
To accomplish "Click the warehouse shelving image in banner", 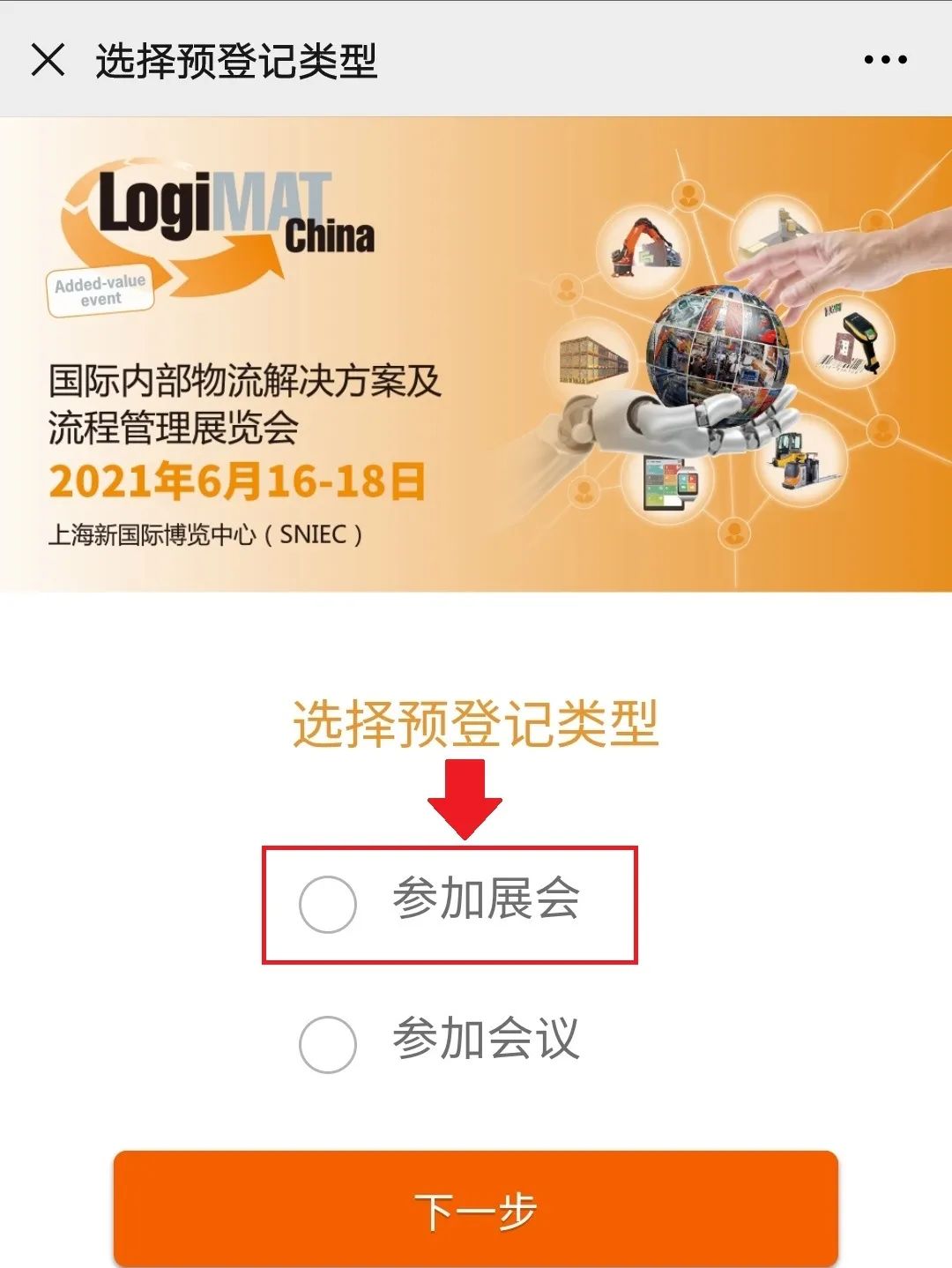I will (594, 361).
